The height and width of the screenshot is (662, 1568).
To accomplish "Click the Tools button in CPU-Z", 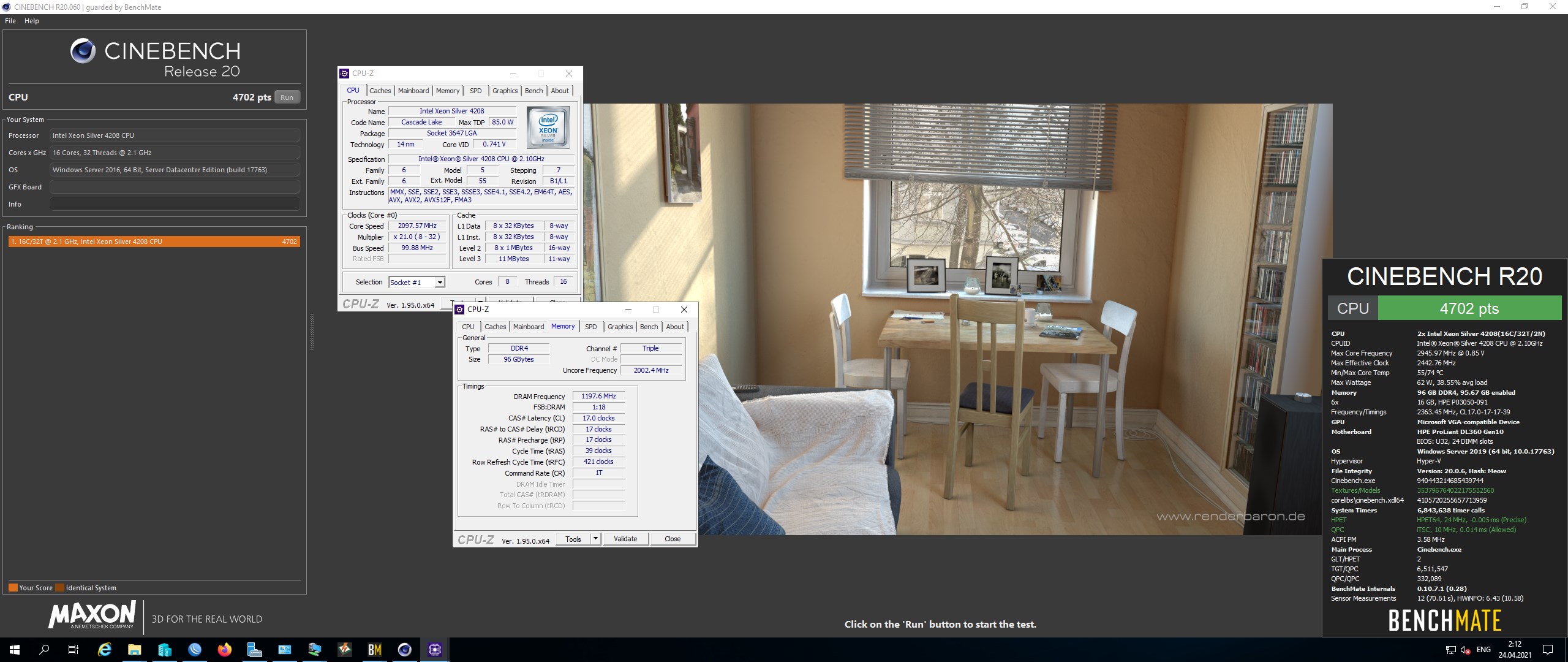I will coord(573,539).
